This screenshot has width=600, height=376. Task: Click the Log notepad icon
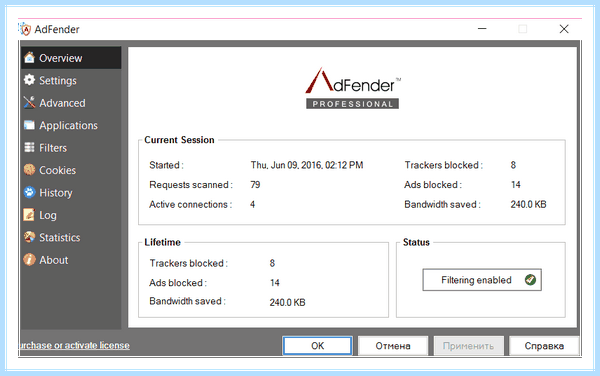coord(29,215)
